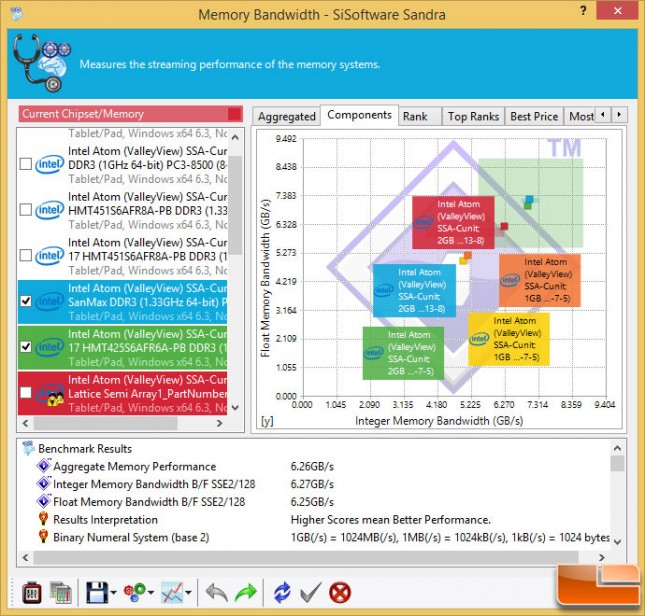Click the results pane right scroll arrow
Screen dimensions: 645x616
(x=602, y=558)
